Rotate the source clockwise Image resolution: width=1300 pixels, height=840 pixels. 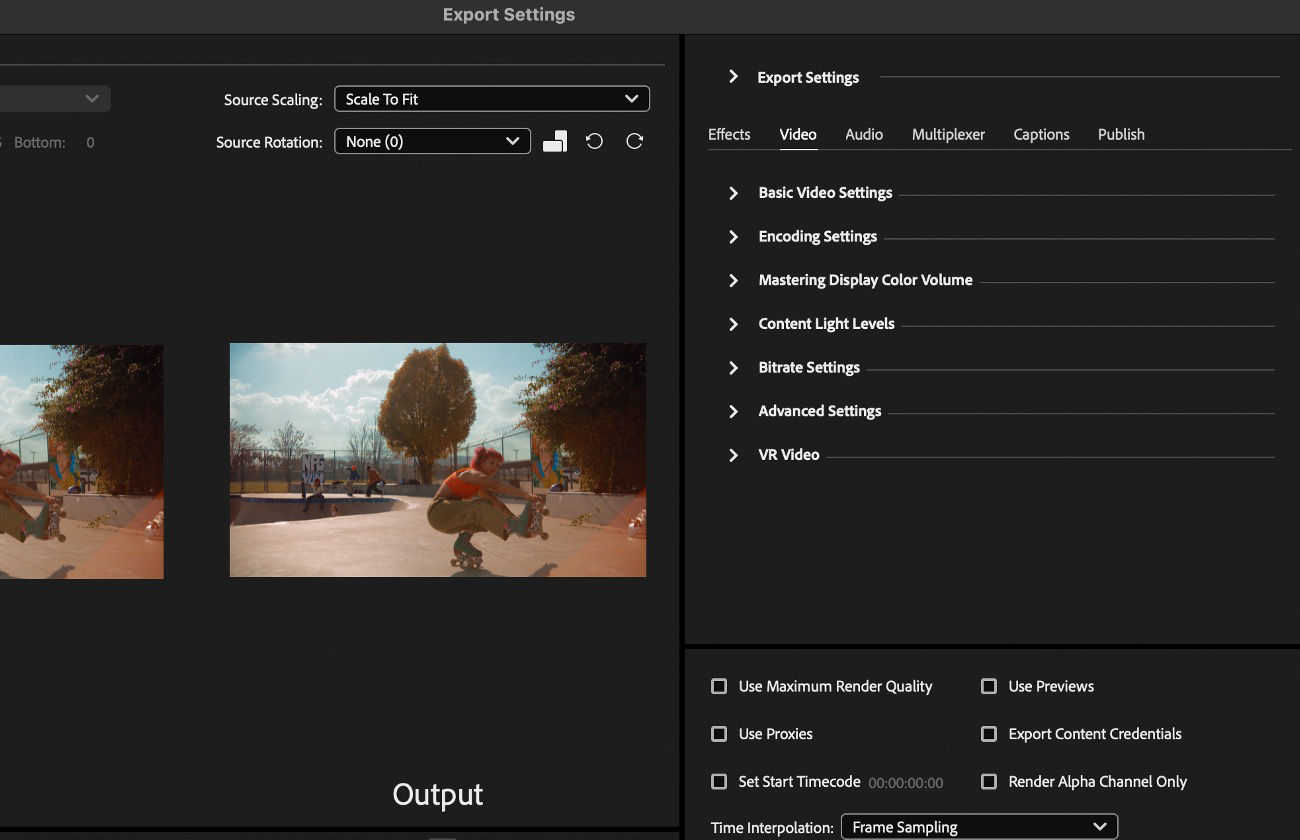coord(635,141)
